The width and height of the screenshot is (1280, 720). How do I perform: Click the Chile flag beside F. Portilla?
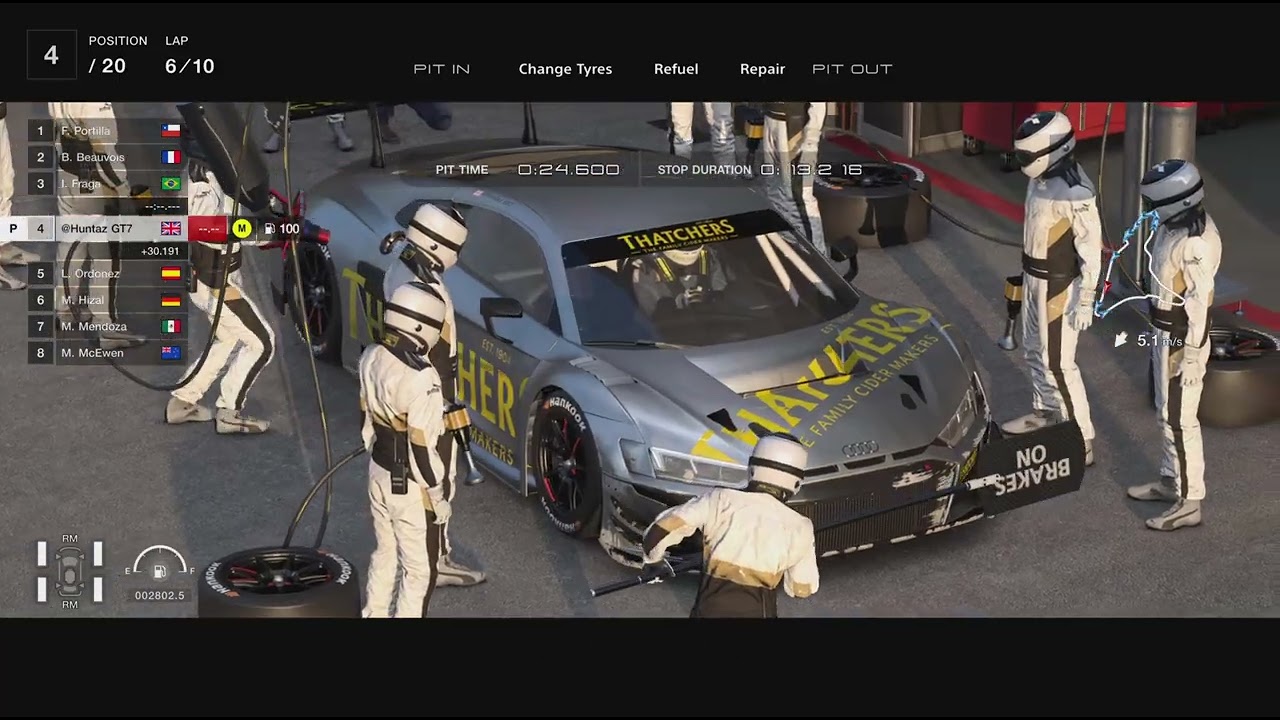pos(171,131)
